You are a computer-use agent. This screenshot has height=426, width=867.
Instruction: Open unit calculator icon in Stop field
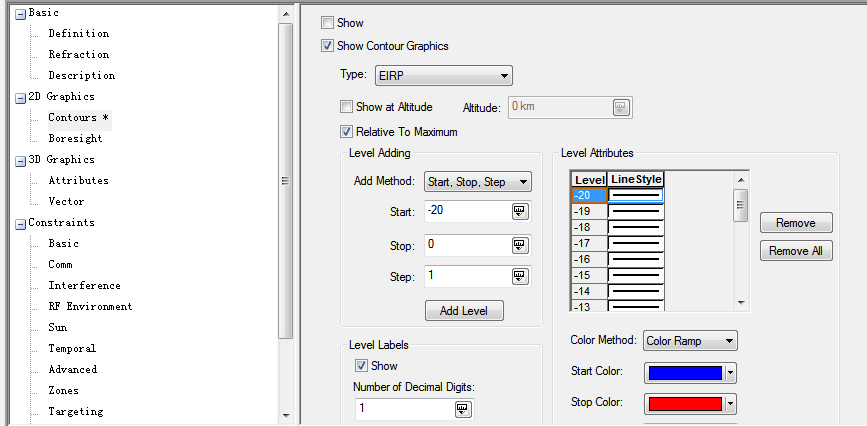pyautogui.click(x=519, y=245)
